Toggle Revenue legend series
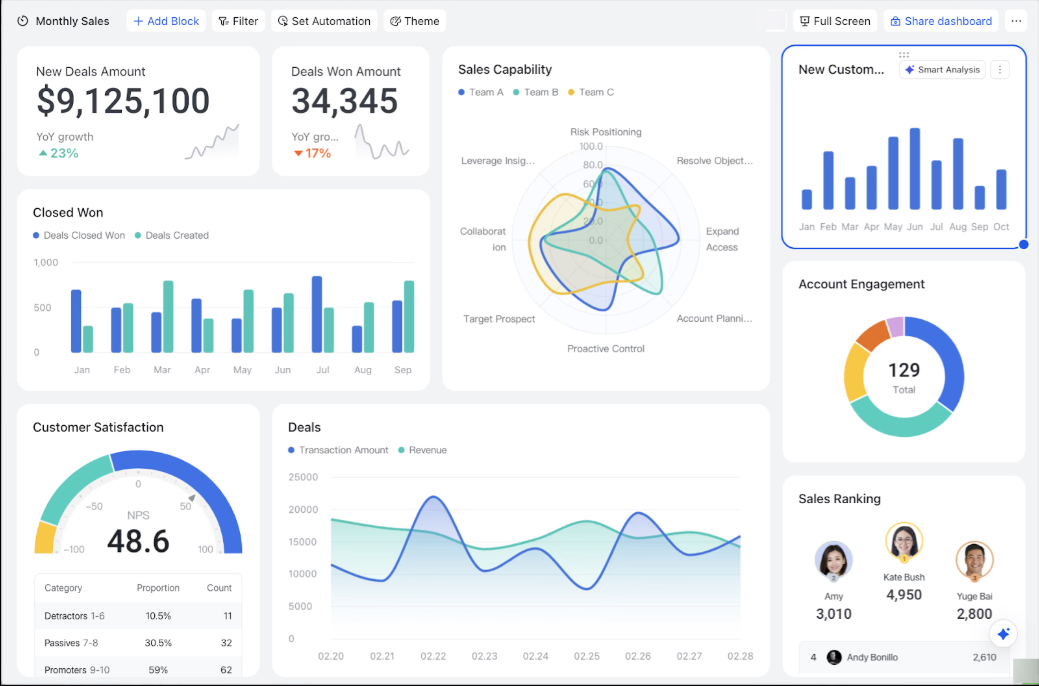Viewport: 1039px width, 686px height. (x=423, y=450)
